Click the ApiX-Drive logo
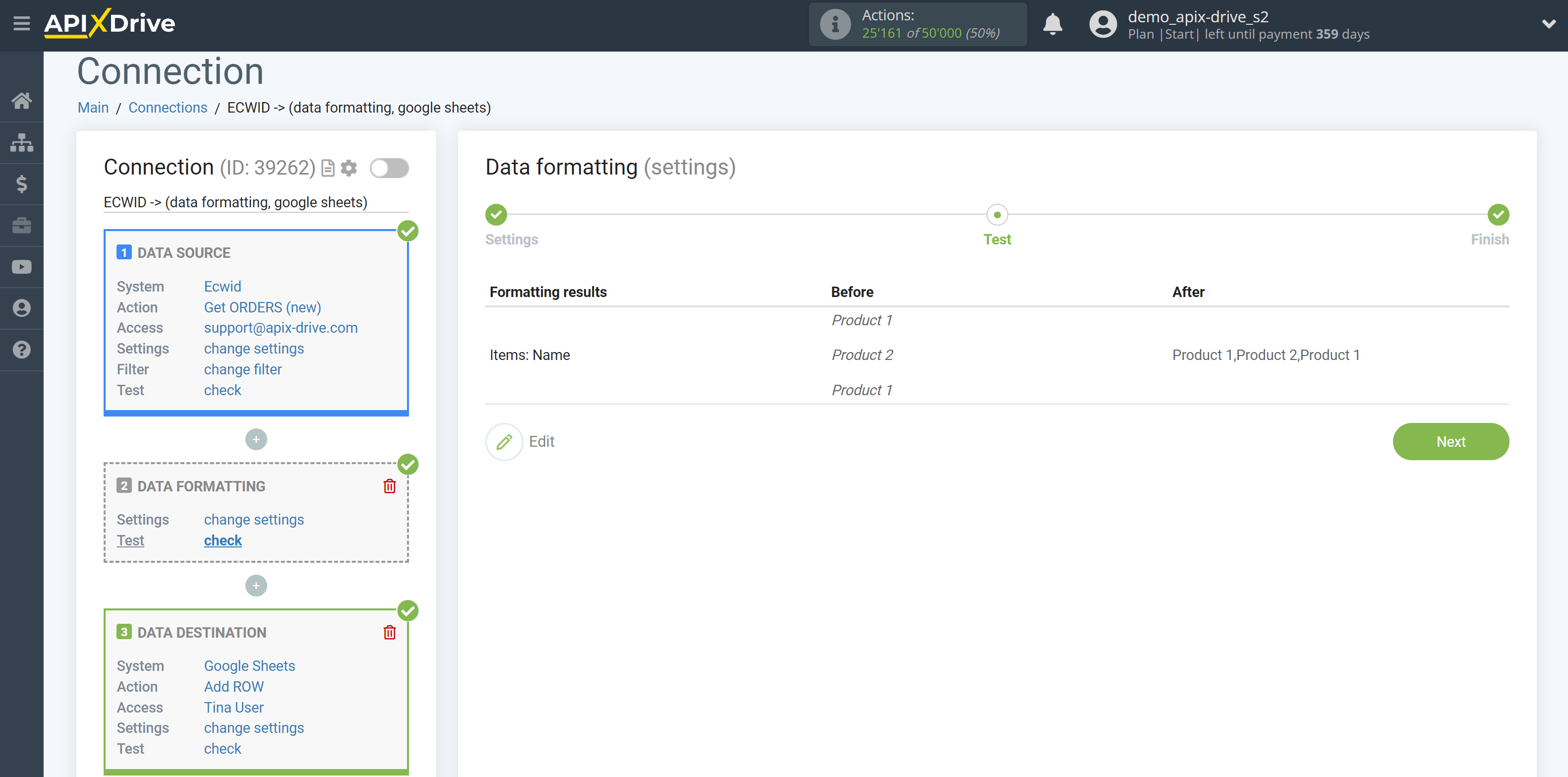The width and height of the screenshot is (1568, 777). click(110, 24)
